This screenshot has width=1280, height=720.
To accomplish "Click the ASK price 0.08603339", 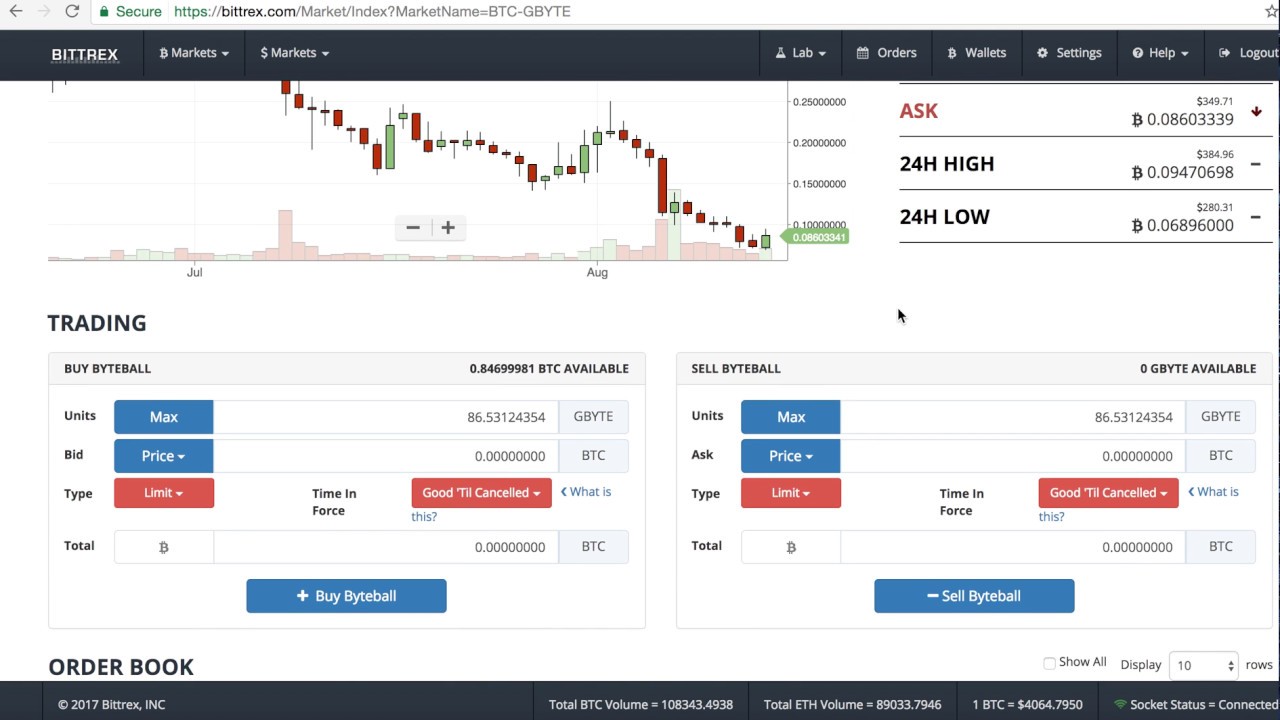I will click(1182, 119).
